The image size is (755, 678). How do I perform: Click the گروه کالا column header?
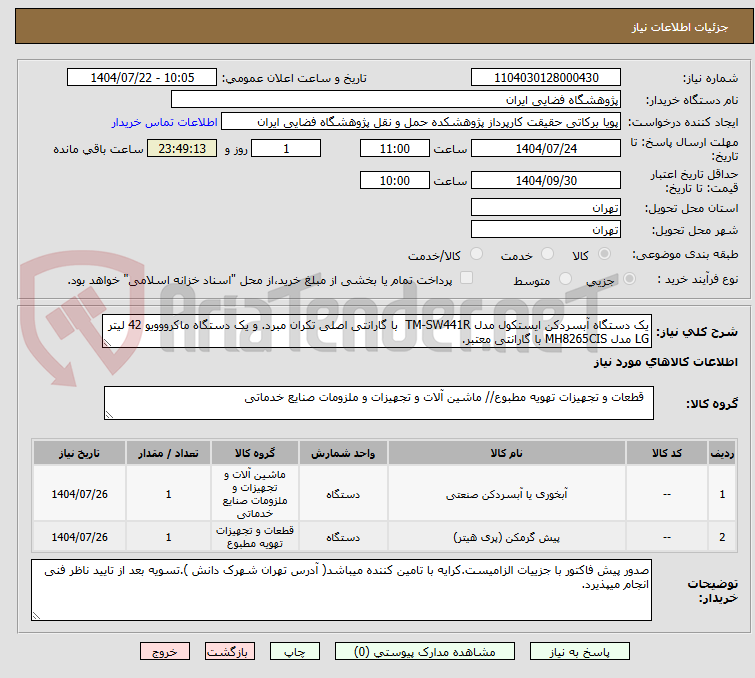(x=255, y=453)
